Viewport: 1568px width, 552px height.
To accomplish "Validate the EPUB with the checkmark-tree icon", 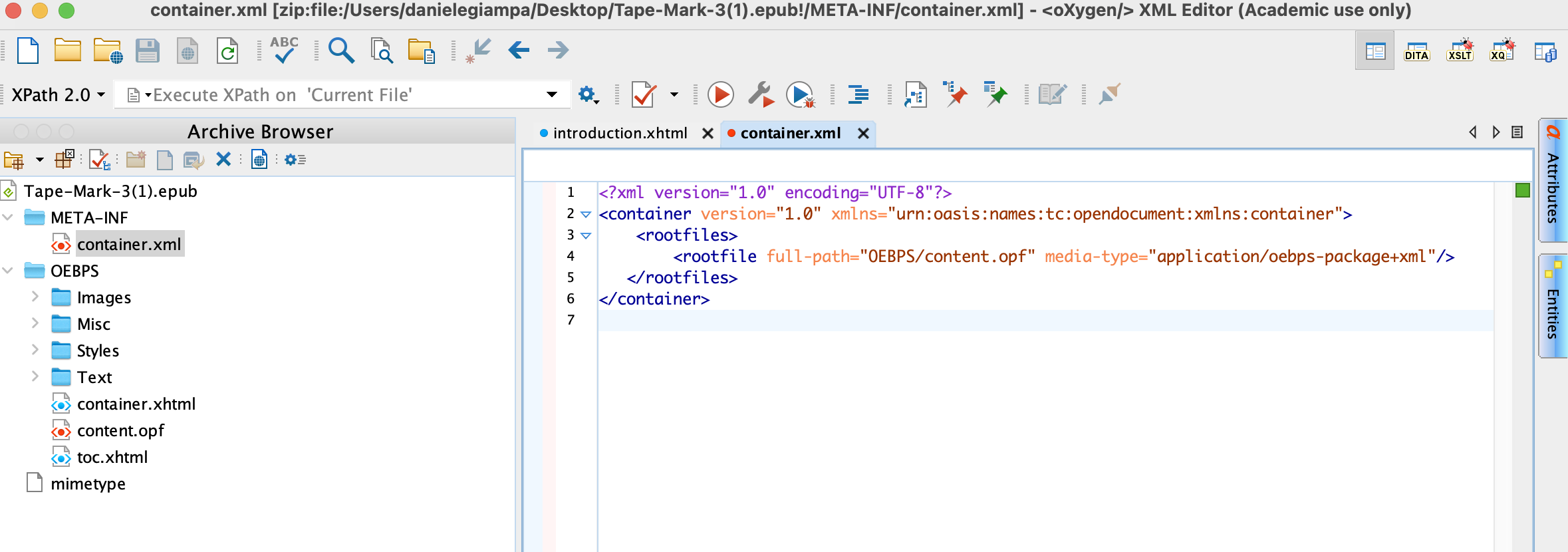I will click(x=100, y=160).
